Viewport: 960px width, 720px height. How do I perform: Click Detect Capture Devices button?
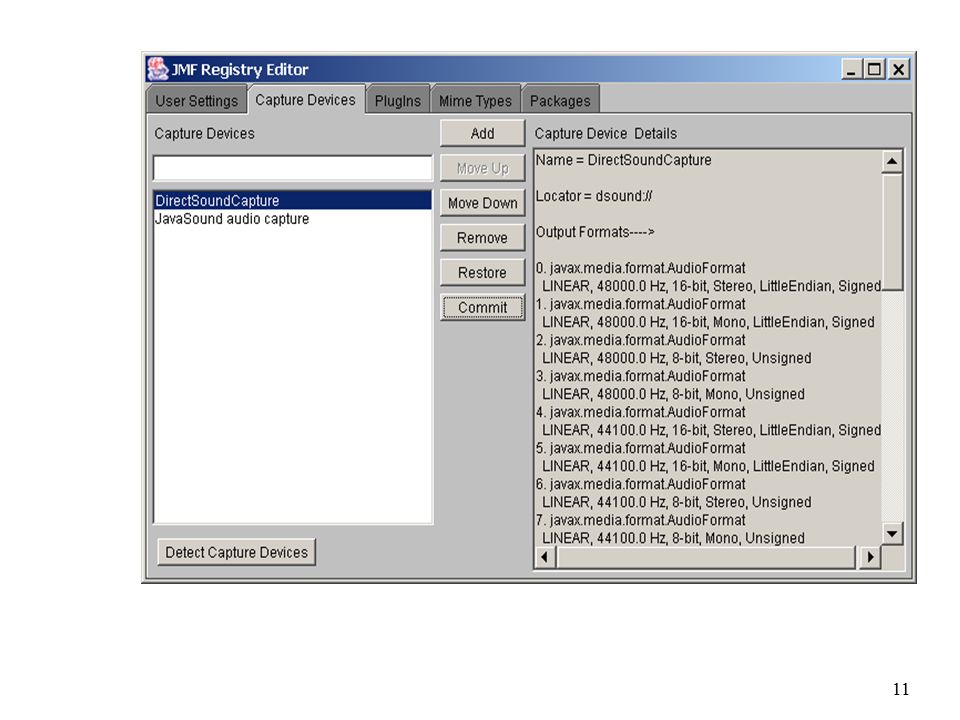click(236, 552)
